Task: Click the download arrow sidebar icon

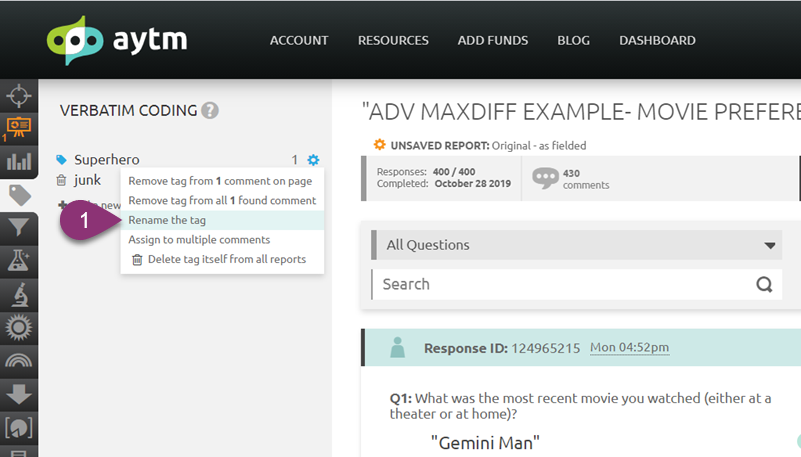Action: (18, 393)
